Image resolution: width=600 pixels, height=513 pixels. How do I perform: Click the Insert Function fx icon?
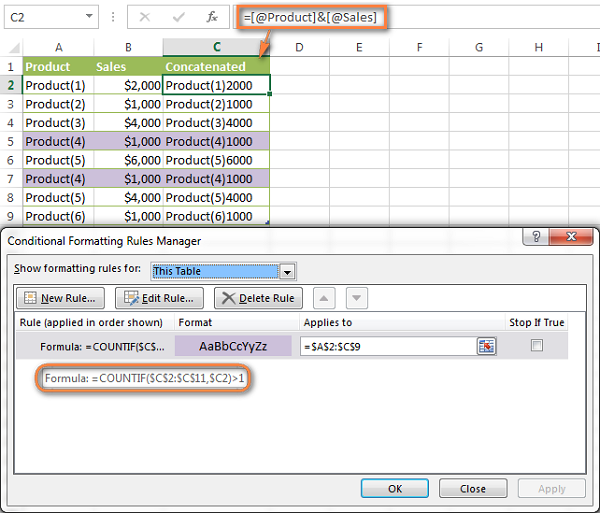click(x=212, y=17)
